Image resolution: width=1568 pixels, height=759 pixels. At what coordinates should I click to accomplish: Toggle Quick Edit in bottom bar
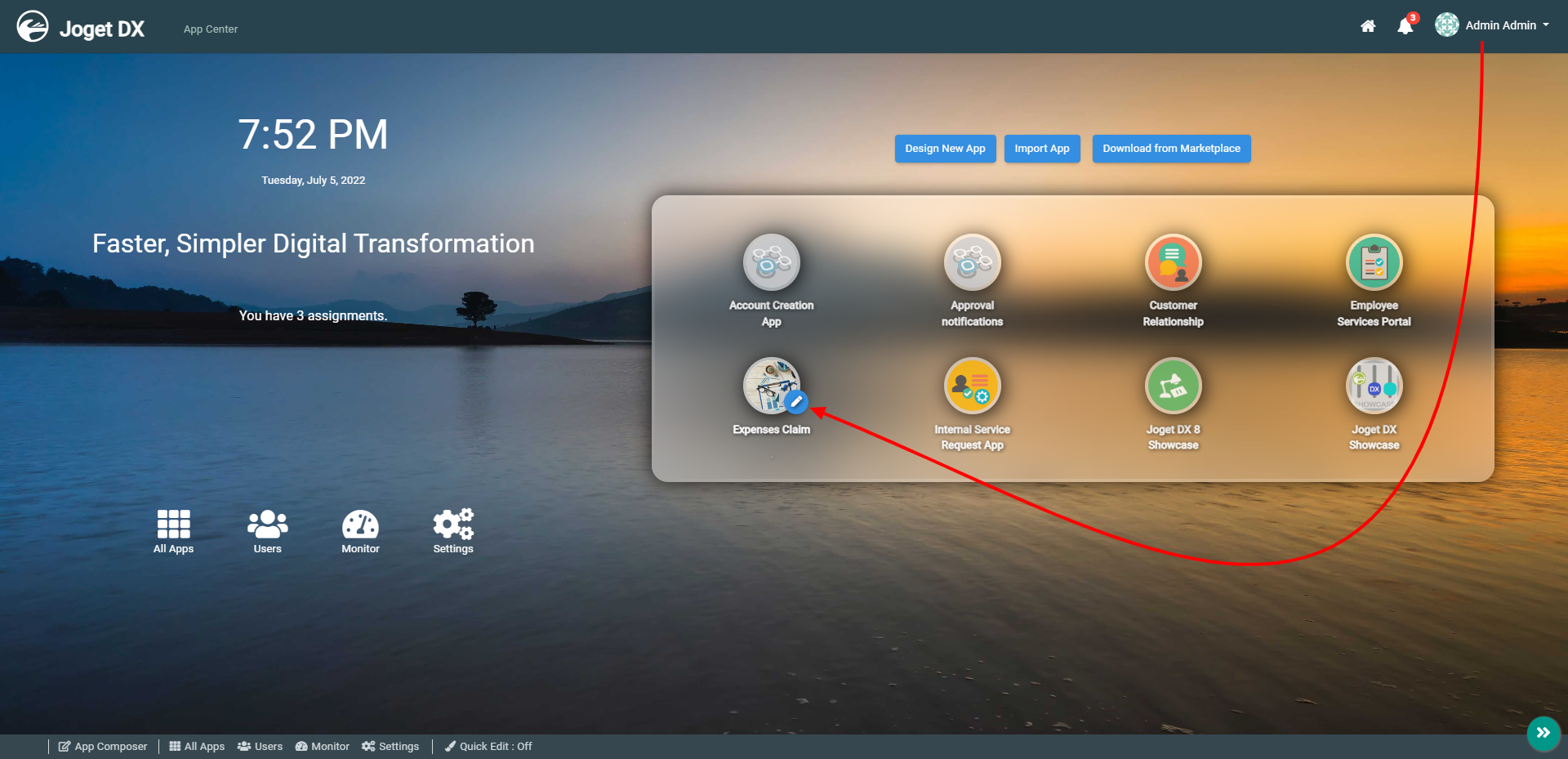point(488,747)
